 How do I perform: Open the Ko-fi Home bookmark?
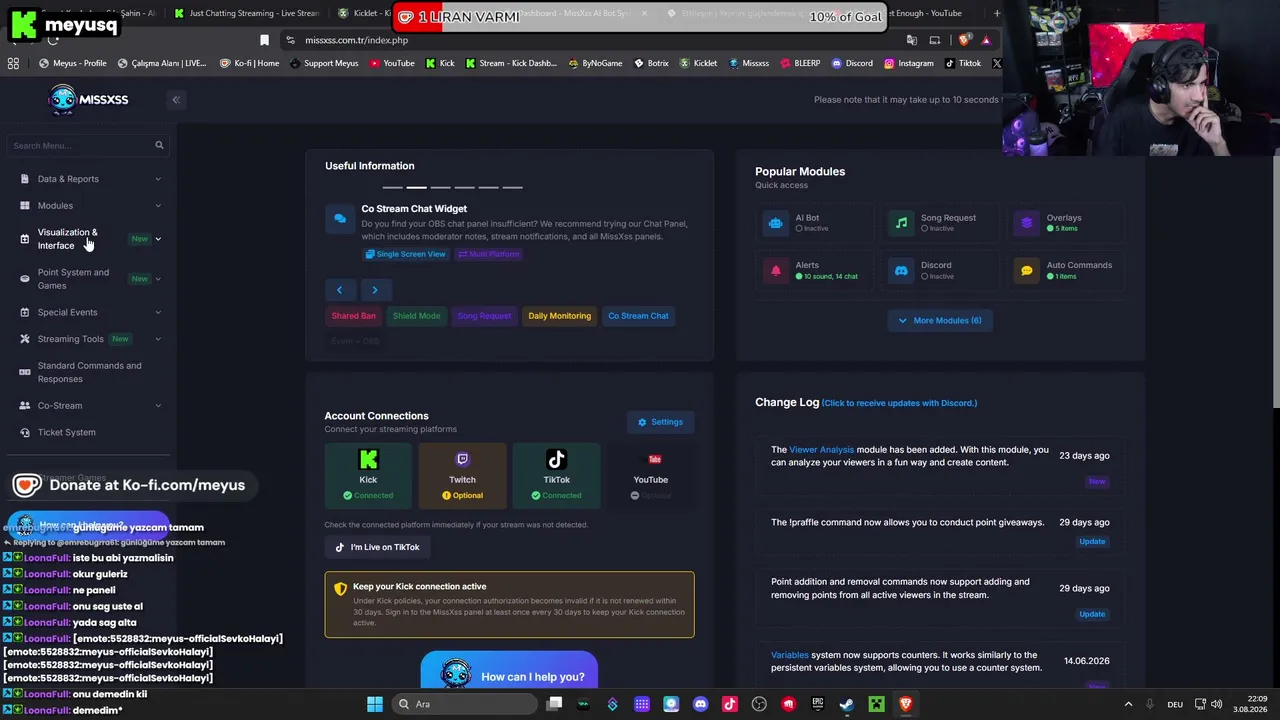[250, 63]
